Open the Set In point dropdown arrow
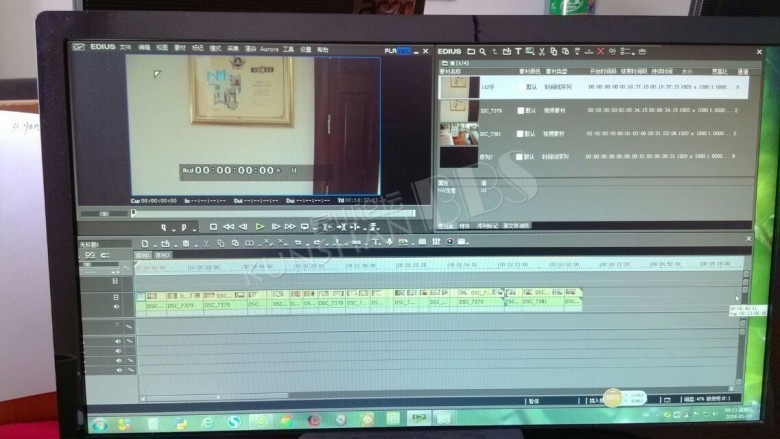The image size is (780, 439). (172, 228)
